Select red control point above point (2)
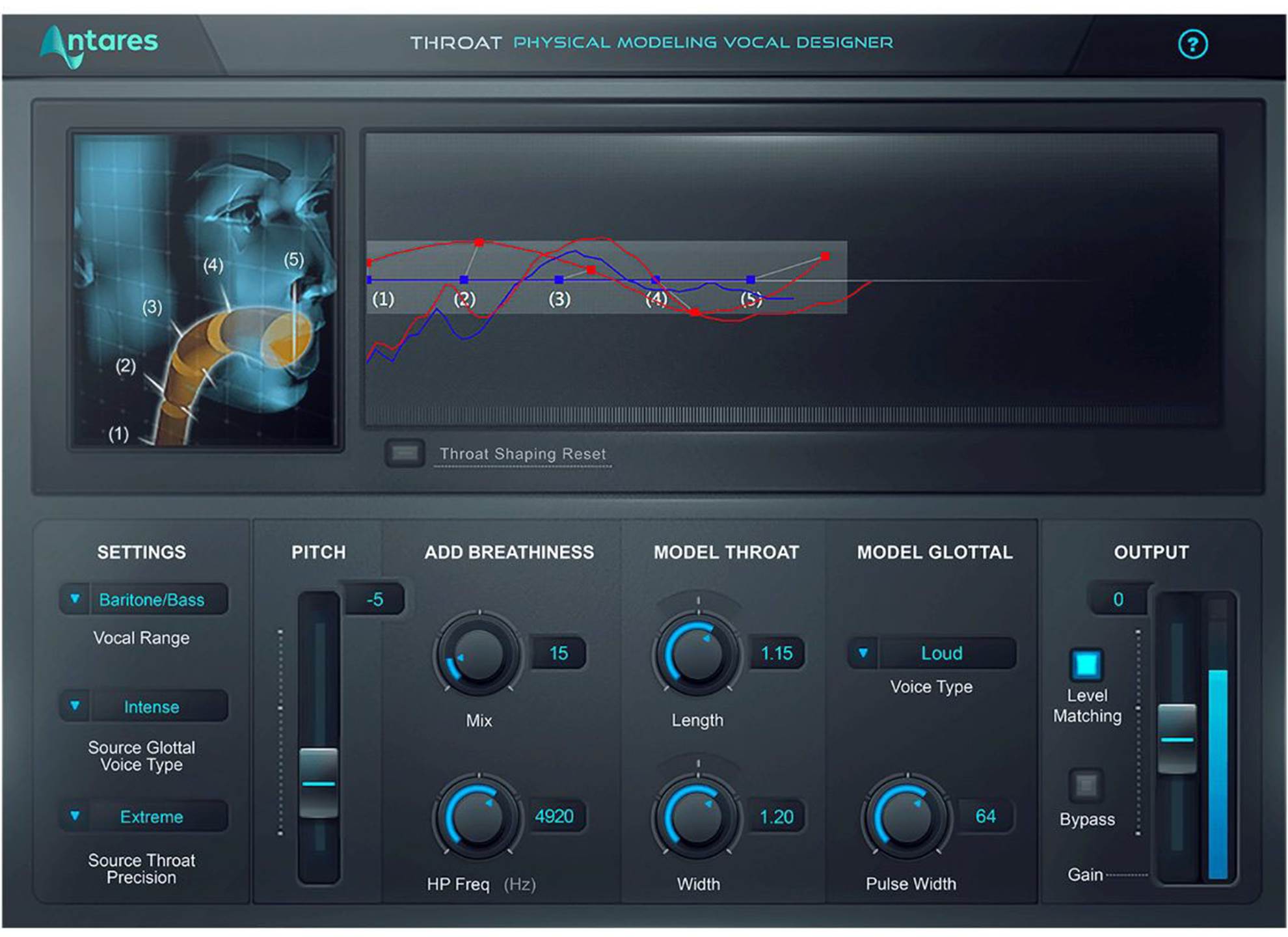1288x937 pixels. 479,243
